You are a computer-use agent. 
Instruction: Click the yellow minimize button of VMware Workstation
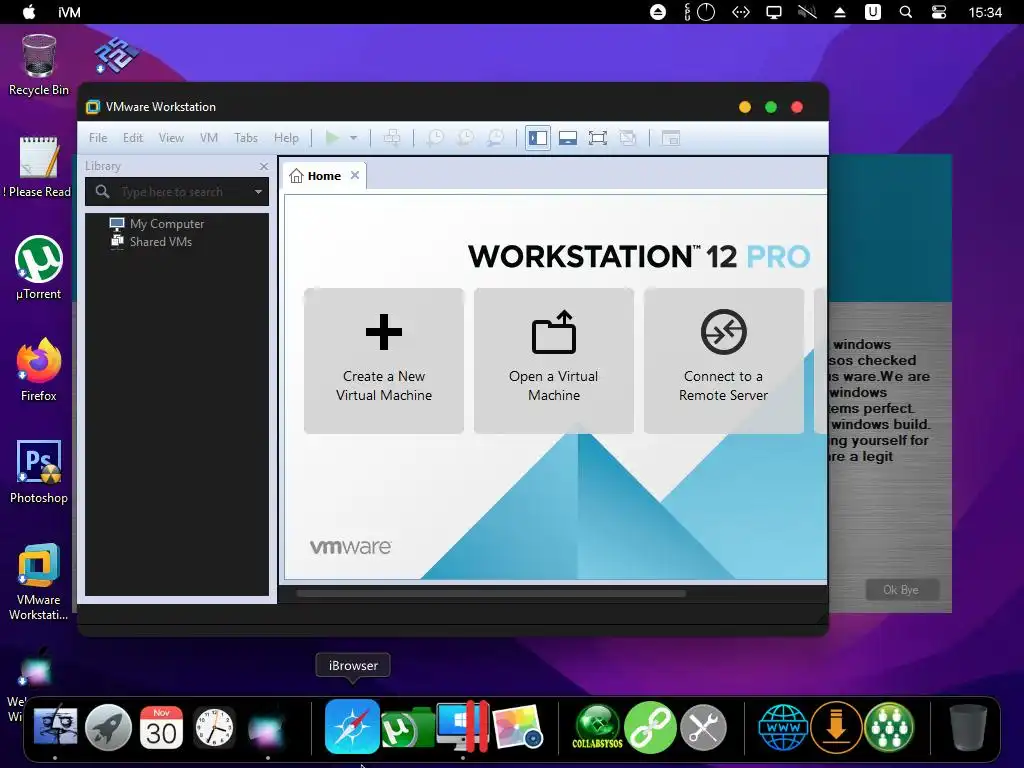click(744, 107)
